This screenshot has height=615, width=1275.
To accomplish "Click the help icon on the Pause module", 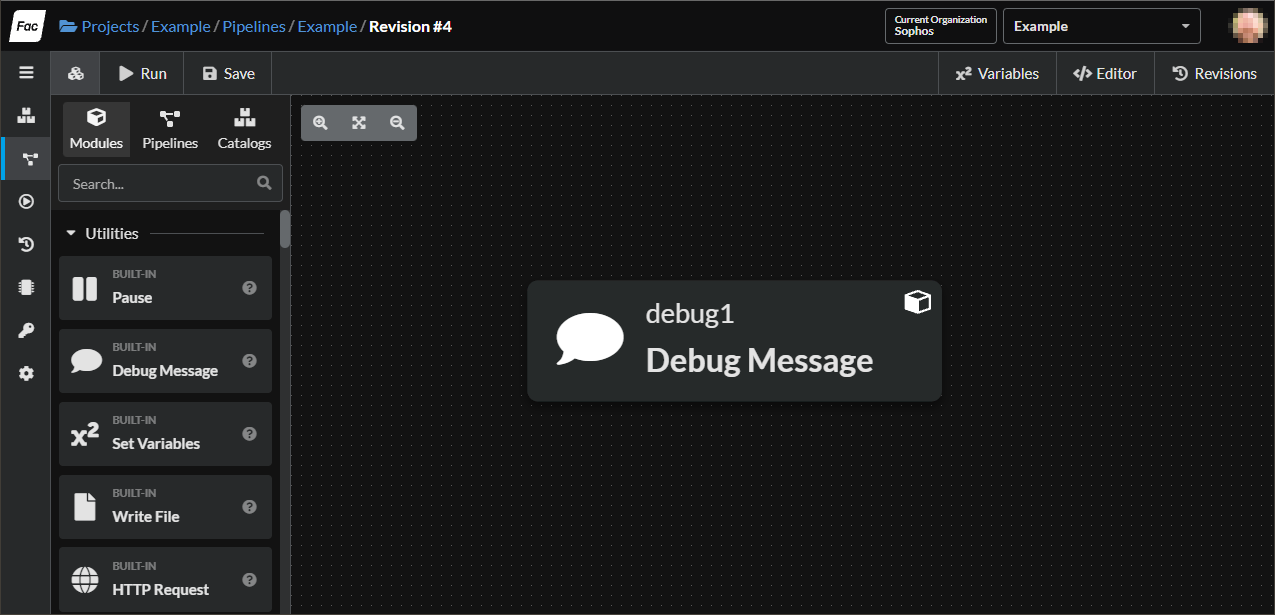I will [250, 288].
